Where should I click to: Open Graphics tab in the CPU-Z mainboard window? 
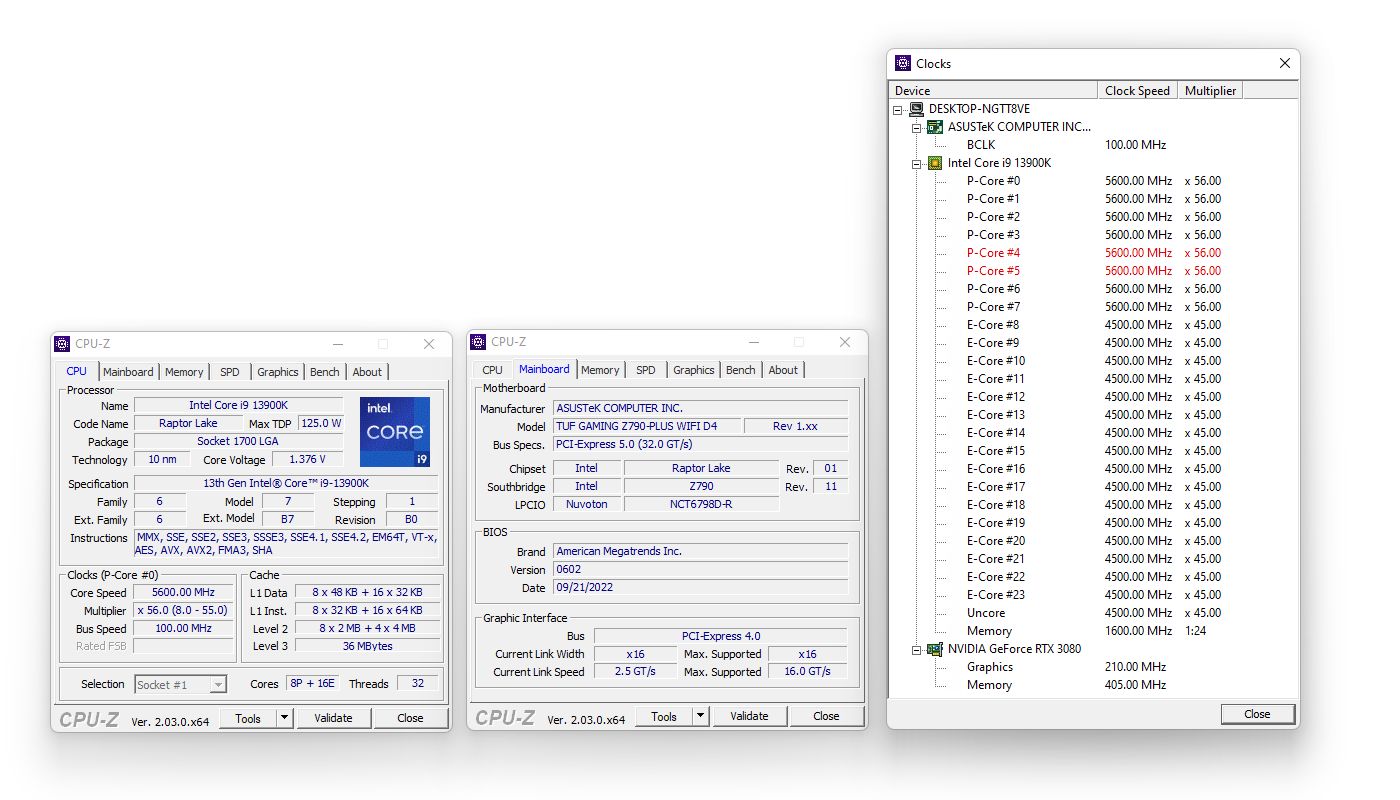694,370
